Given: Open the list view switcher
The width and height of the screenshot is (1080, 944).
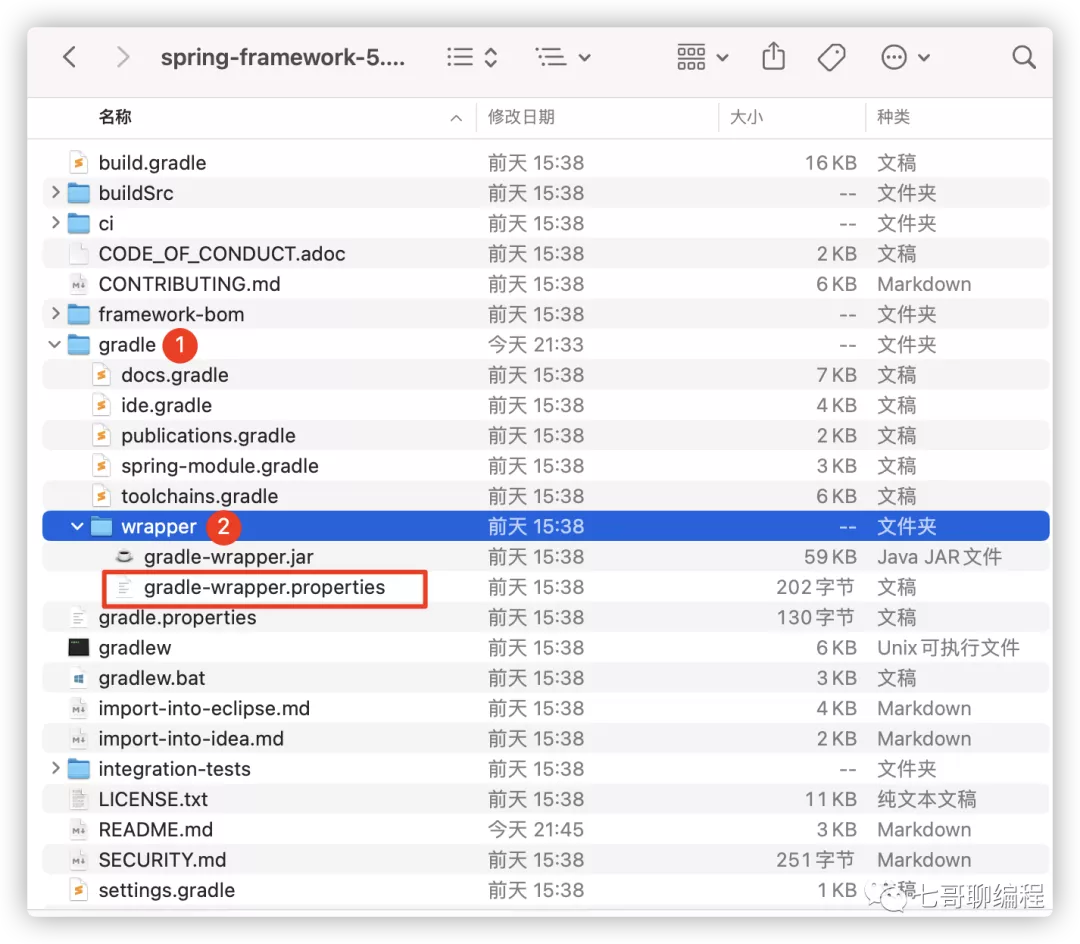Looking at the screenshot, I should coord(472,57).
